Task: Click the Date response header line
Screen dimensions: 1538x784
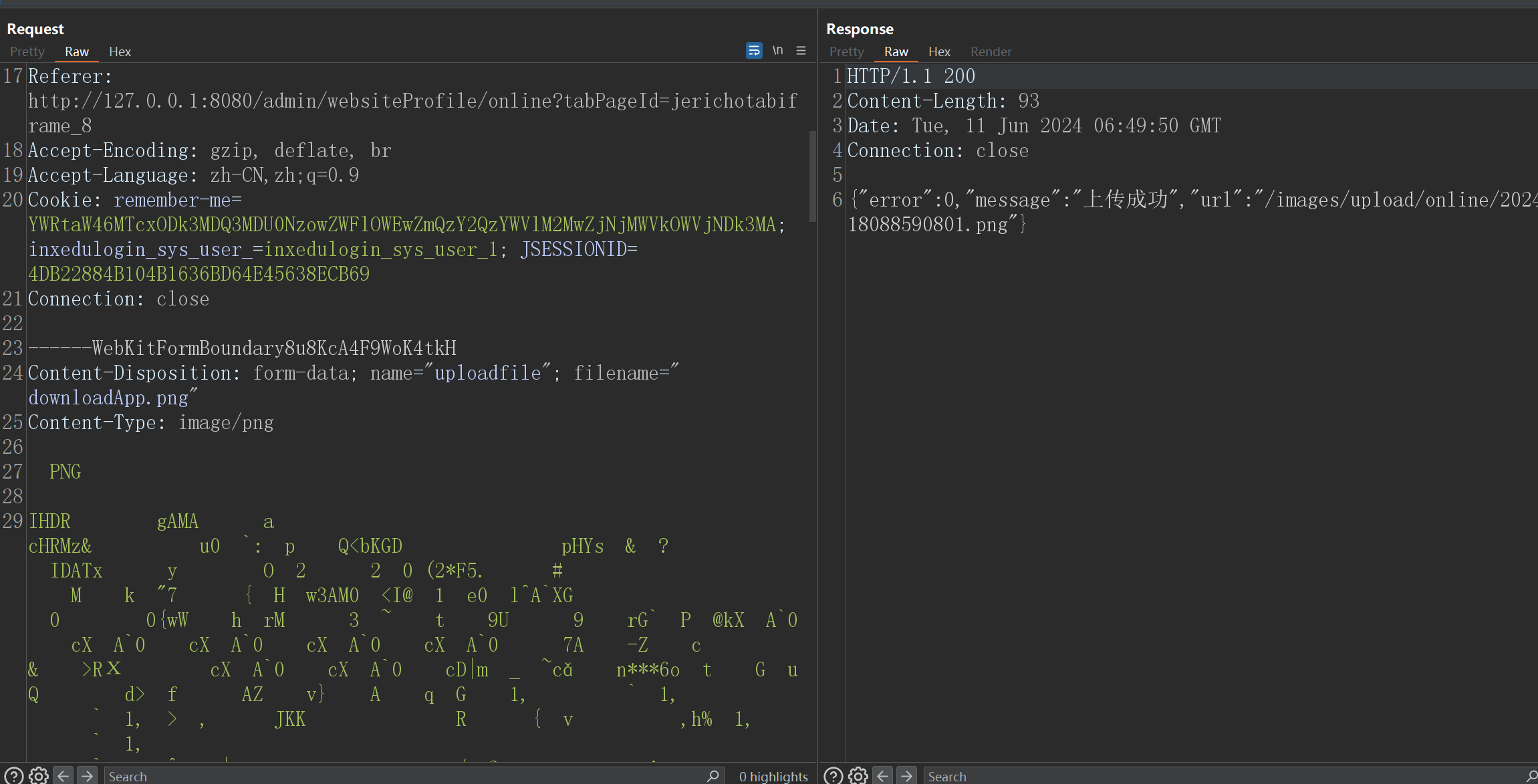Action: pos(1035,126)
